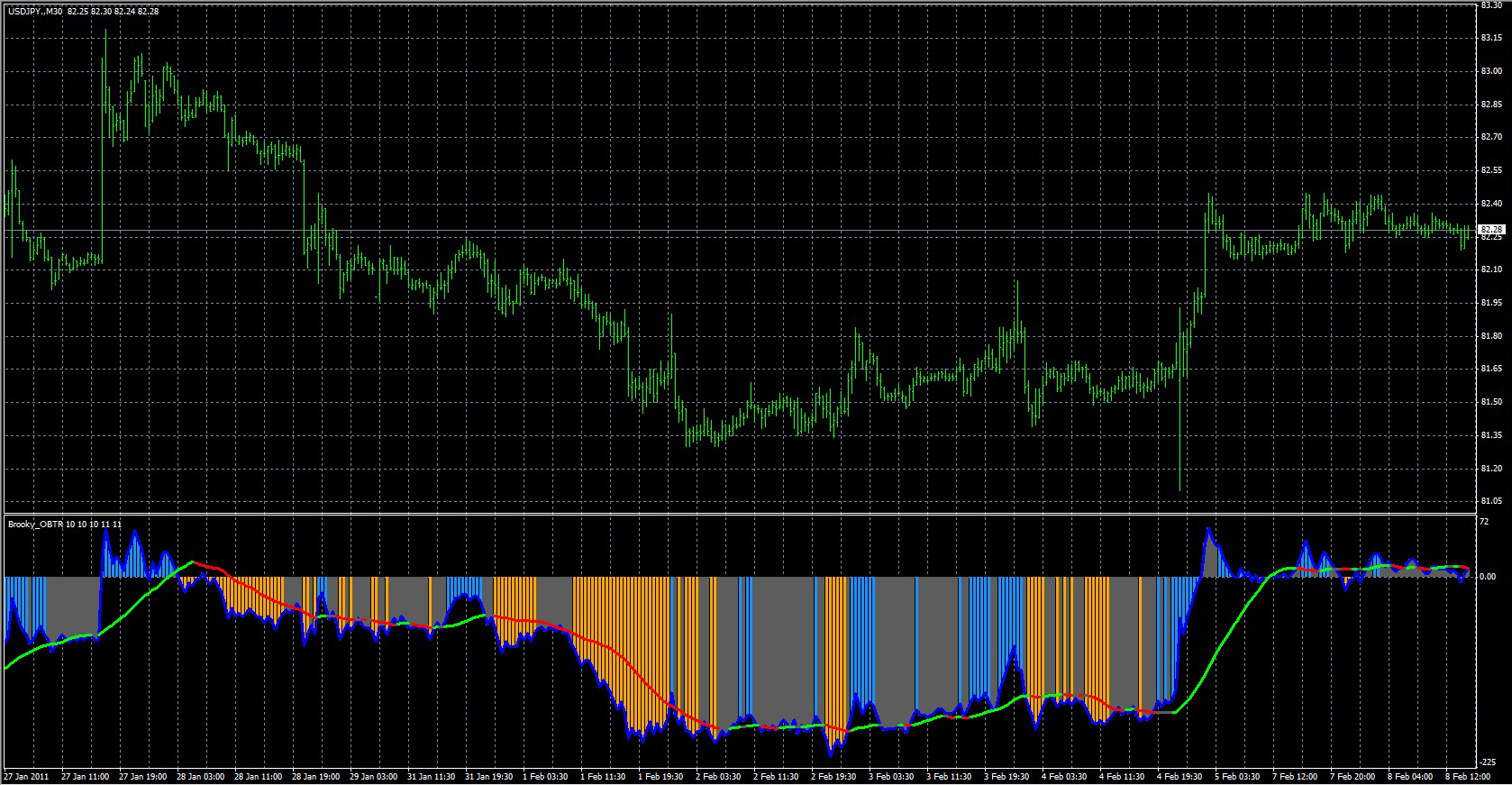Click the 83.00 price scale label
Viewport: 1512px width, 785px height.
(x=1491, y=71)
